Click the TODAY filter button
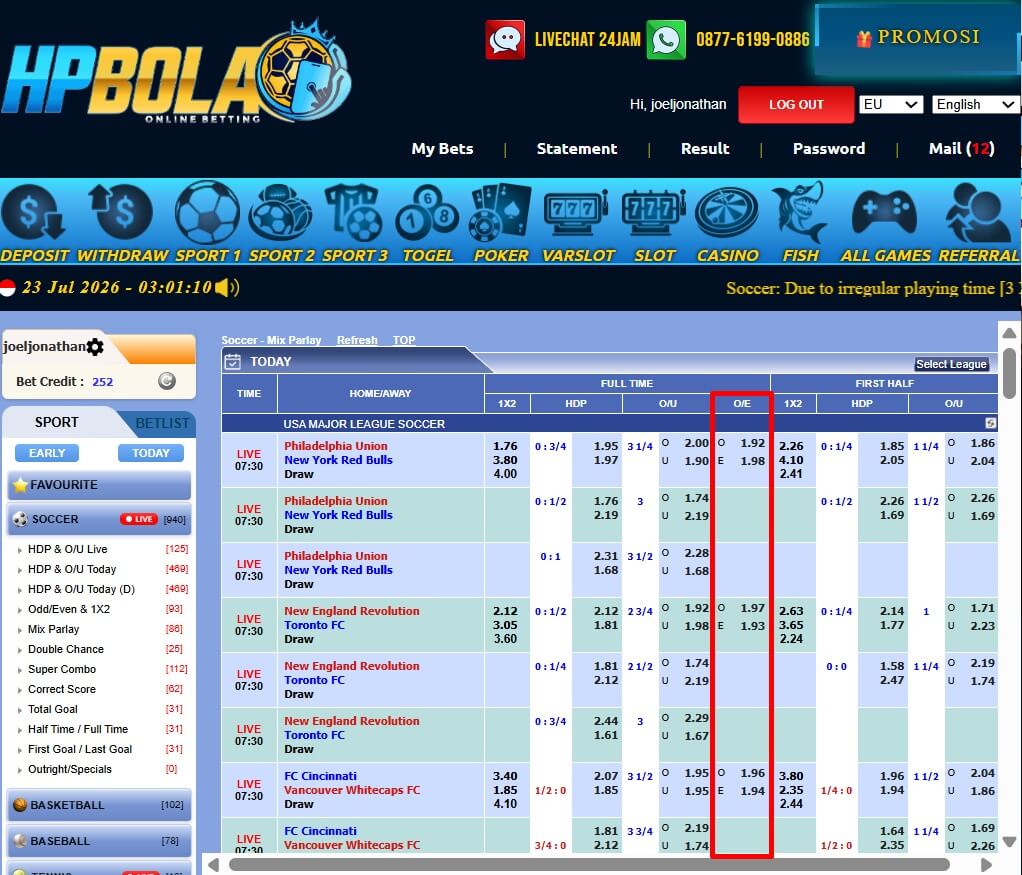The image size is (1022, 875). click(x=151, y=453)
